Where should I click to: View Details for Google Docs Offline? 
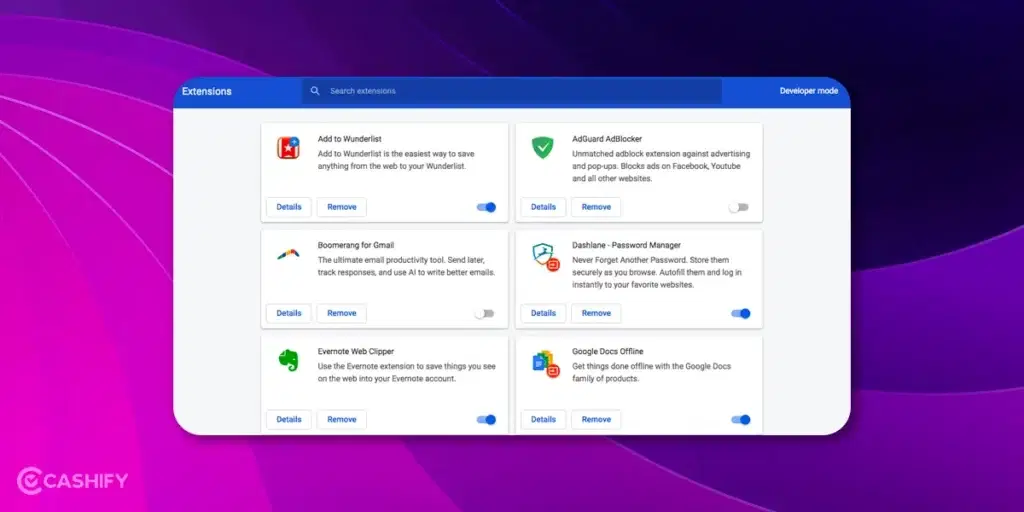point(543,419)
